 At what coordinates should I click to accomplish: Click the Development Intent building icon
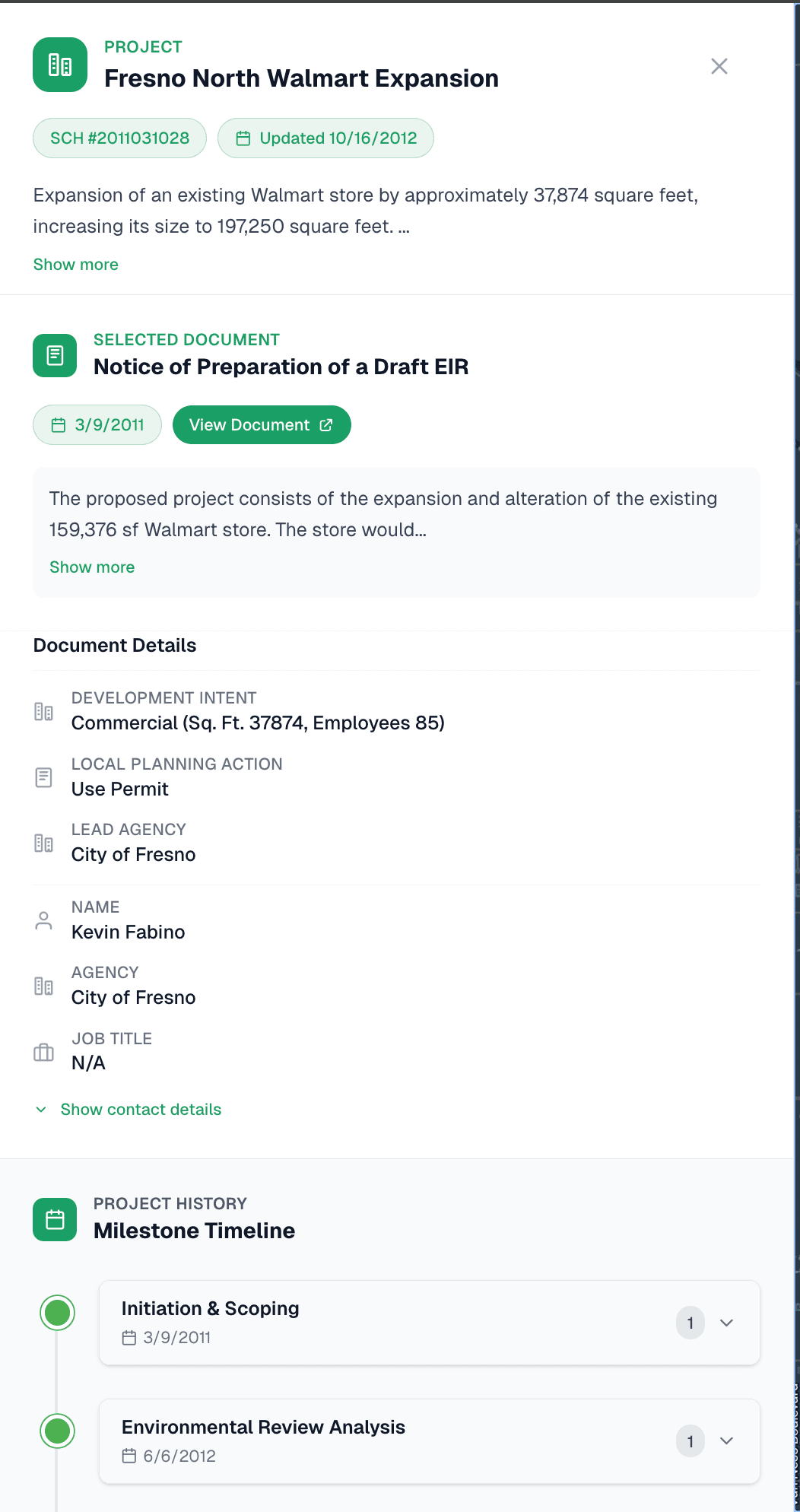pos(43,712)
